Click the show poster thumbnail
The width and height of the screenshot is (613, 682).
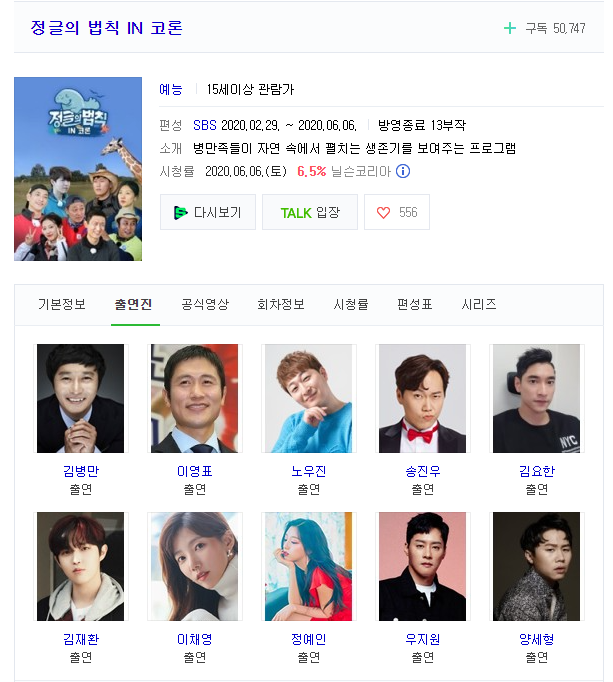point(78,169)
